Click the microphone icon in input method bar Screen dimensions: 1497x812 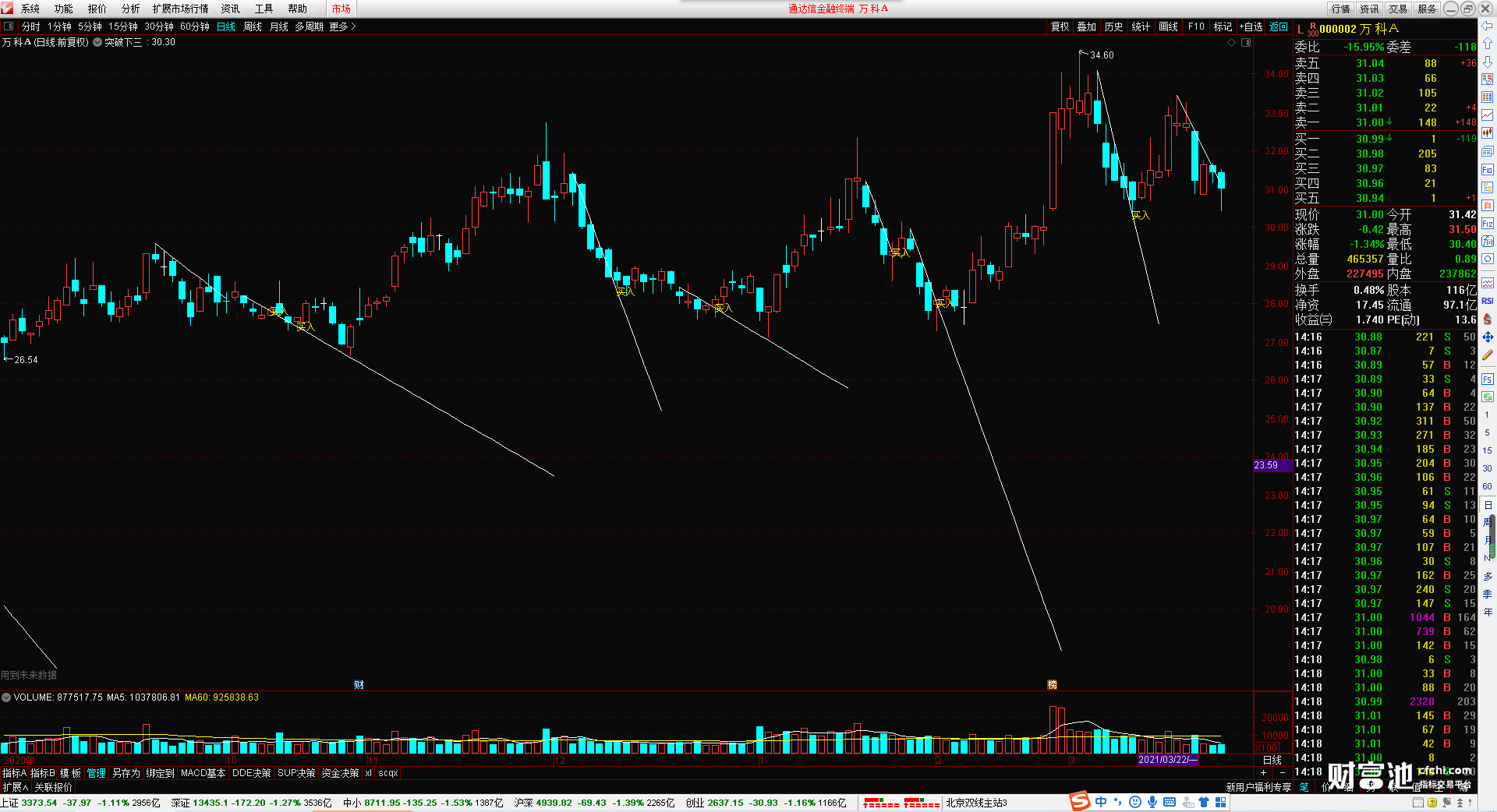click(x=1152, y=802)
